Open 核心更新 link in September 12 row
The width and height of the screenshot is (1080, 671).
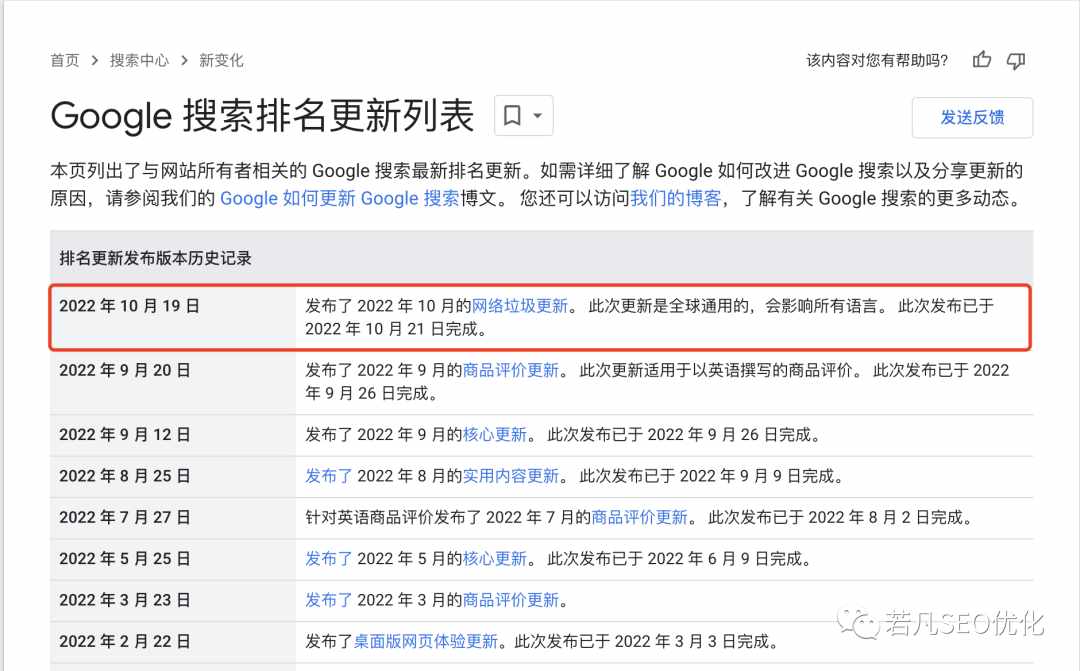pos(495,435)
